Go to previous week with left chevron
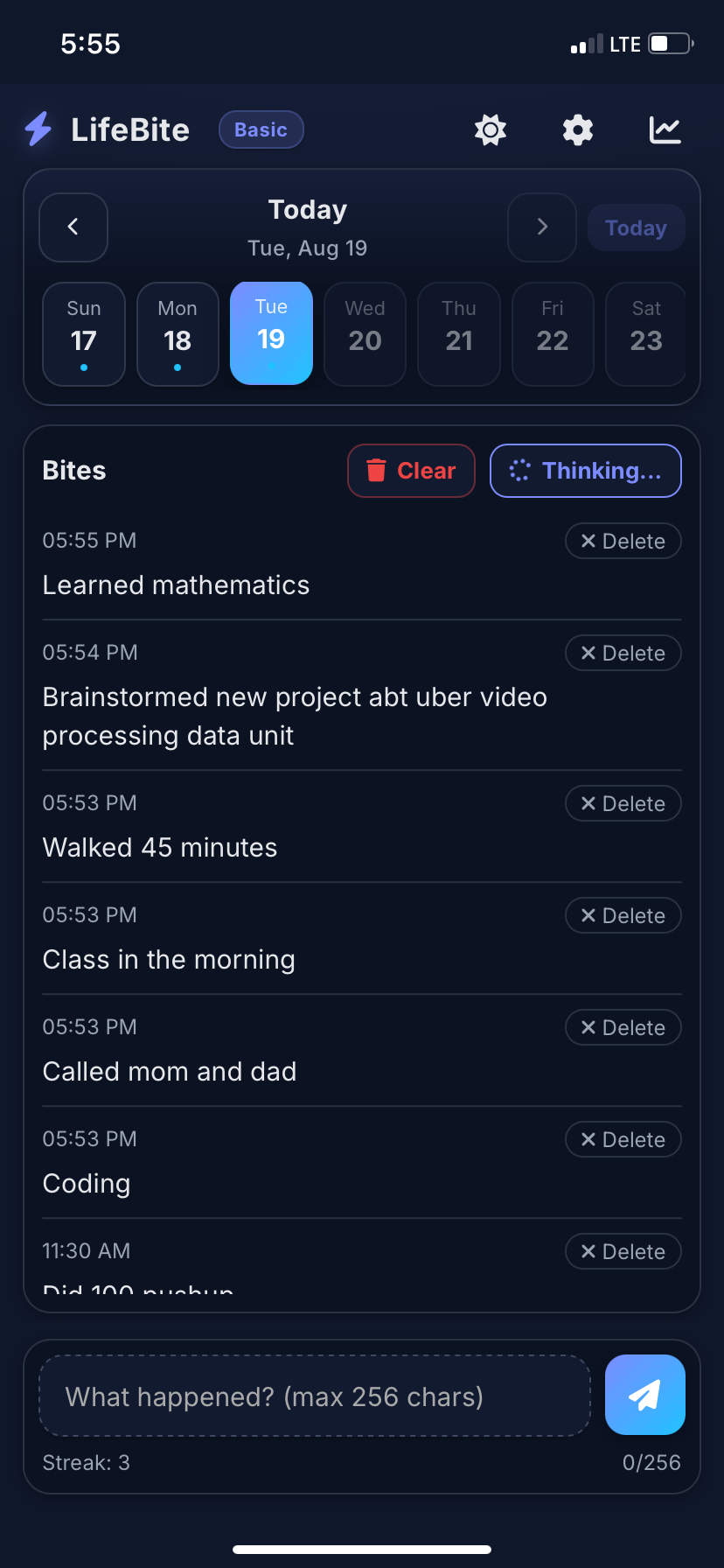 click(73, 227)
